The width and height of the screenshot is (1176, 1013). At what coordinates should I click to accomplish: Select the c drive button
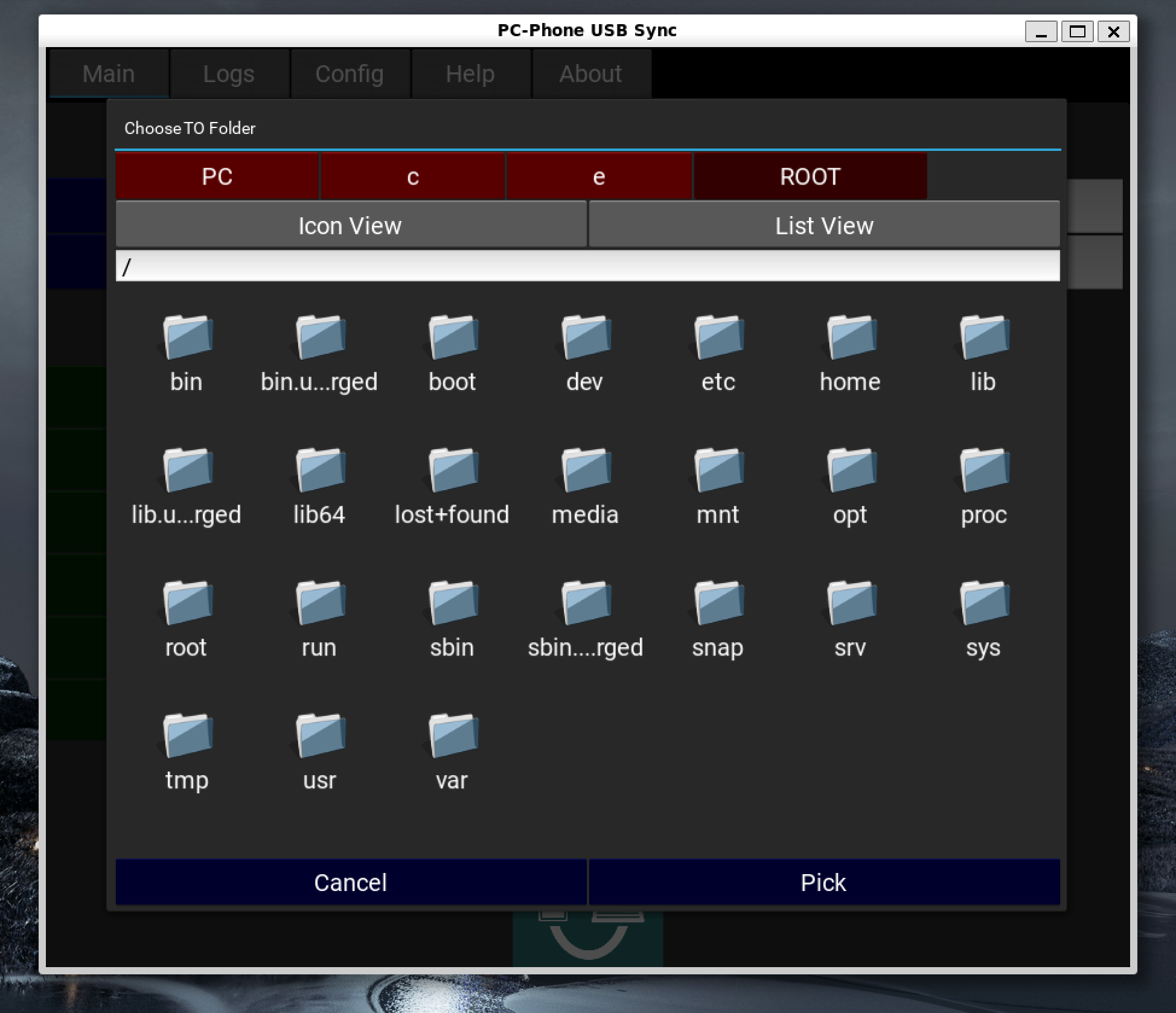tap(412, 176)
